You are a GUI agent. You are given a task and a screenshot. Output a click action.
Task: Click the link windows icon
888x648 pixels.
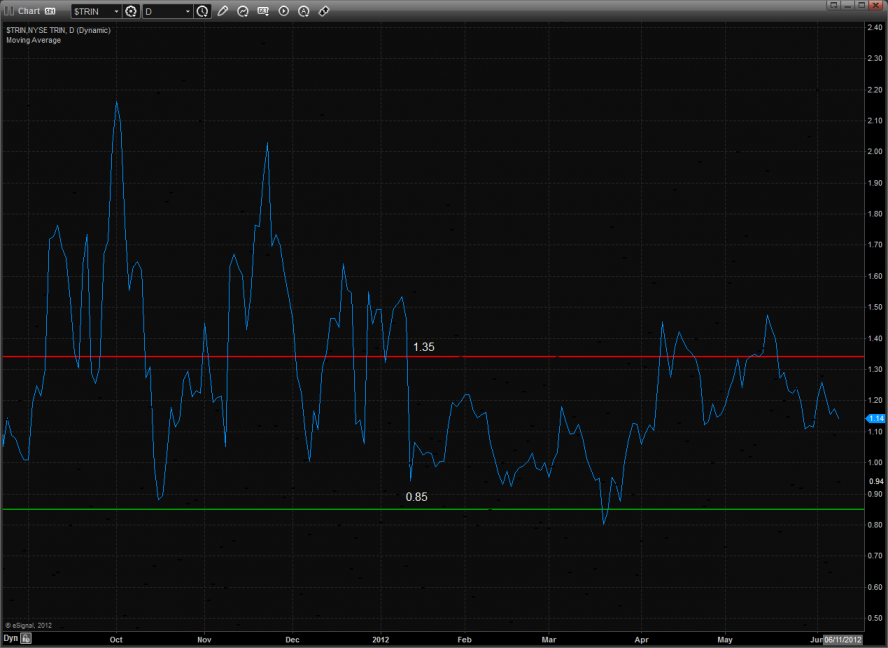[x=324, y=11]
